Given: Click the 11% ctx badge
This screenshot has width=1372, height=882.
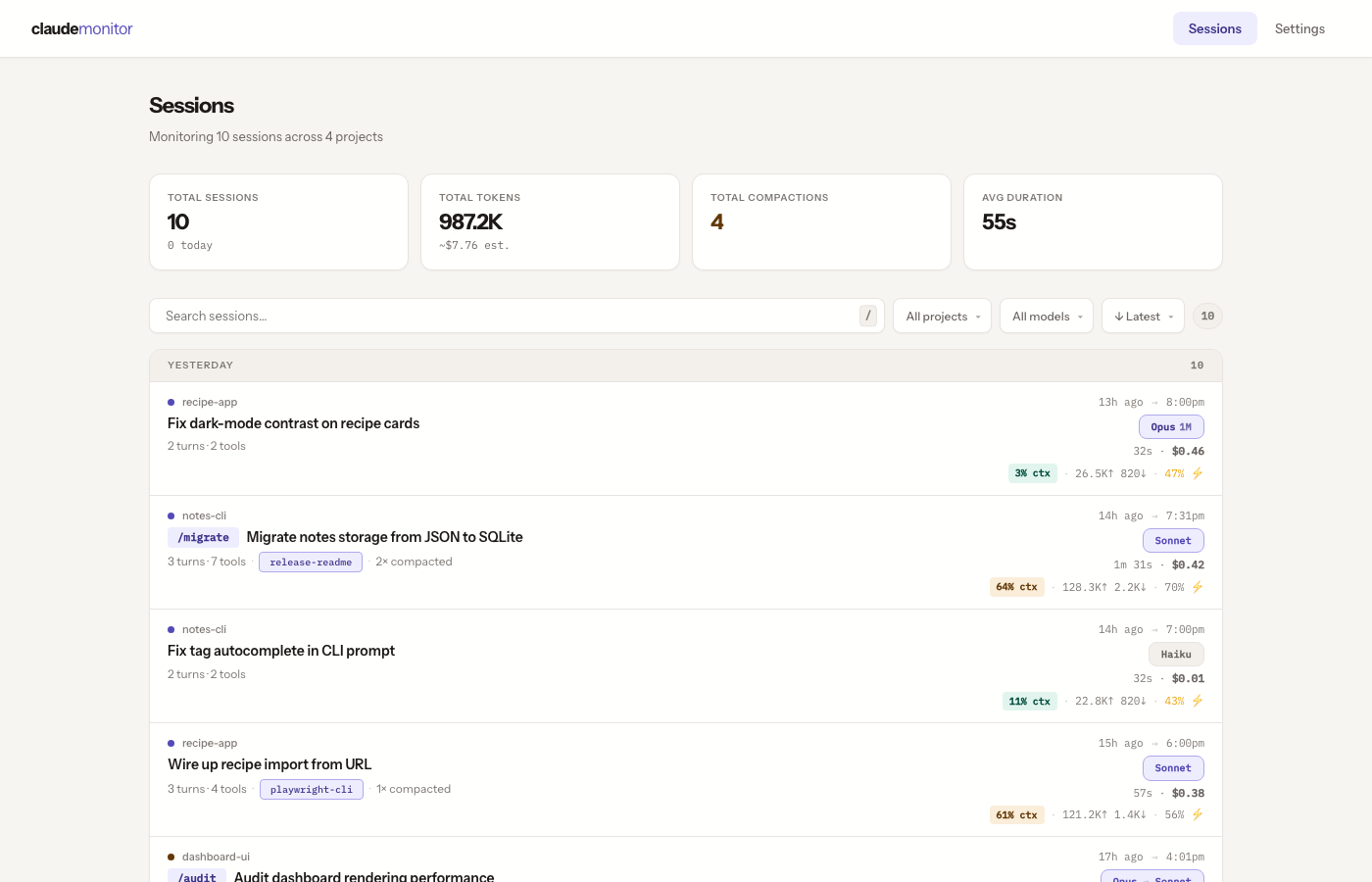Looking at the screenshot, I should tap(1030, 701).
